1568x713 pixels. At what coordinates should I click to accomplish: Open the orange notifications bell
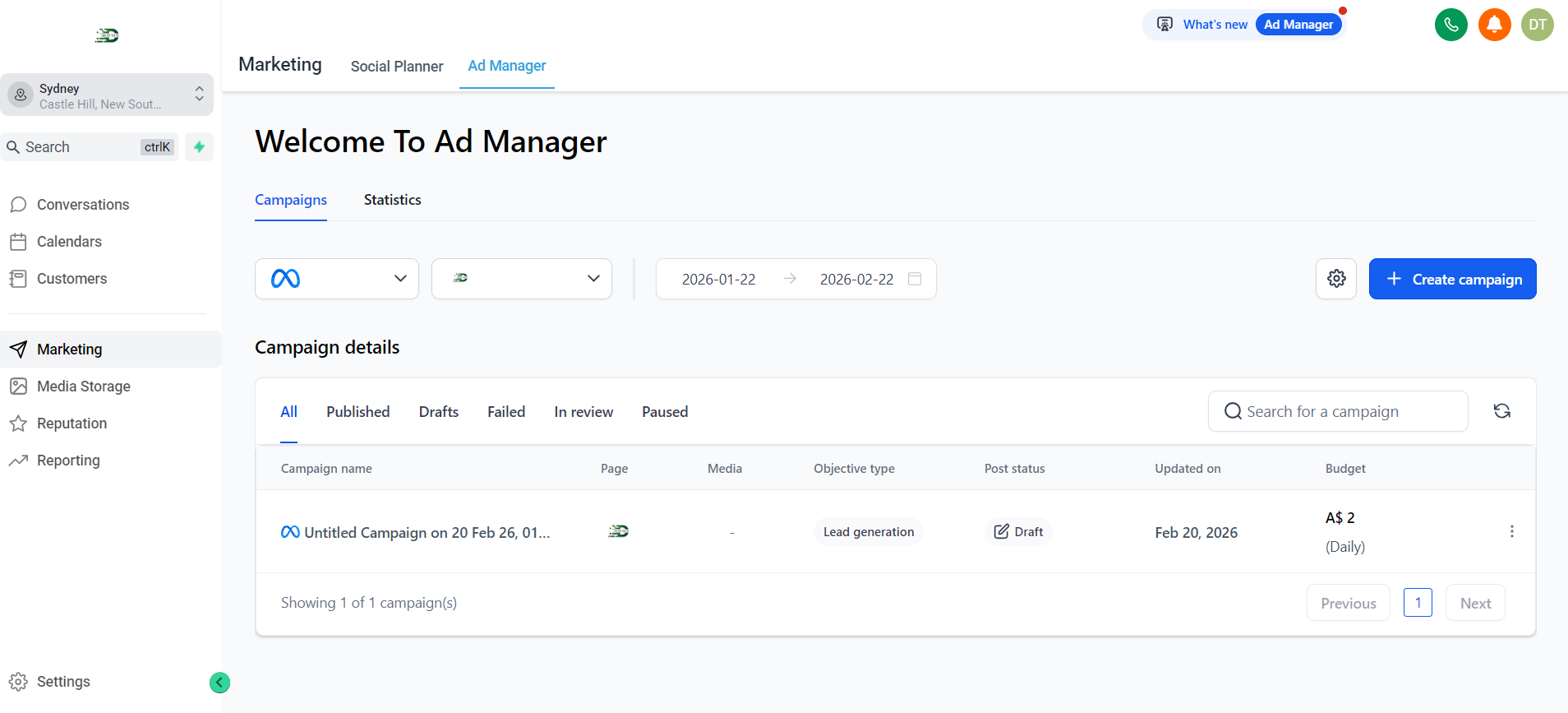point(1494,25)
